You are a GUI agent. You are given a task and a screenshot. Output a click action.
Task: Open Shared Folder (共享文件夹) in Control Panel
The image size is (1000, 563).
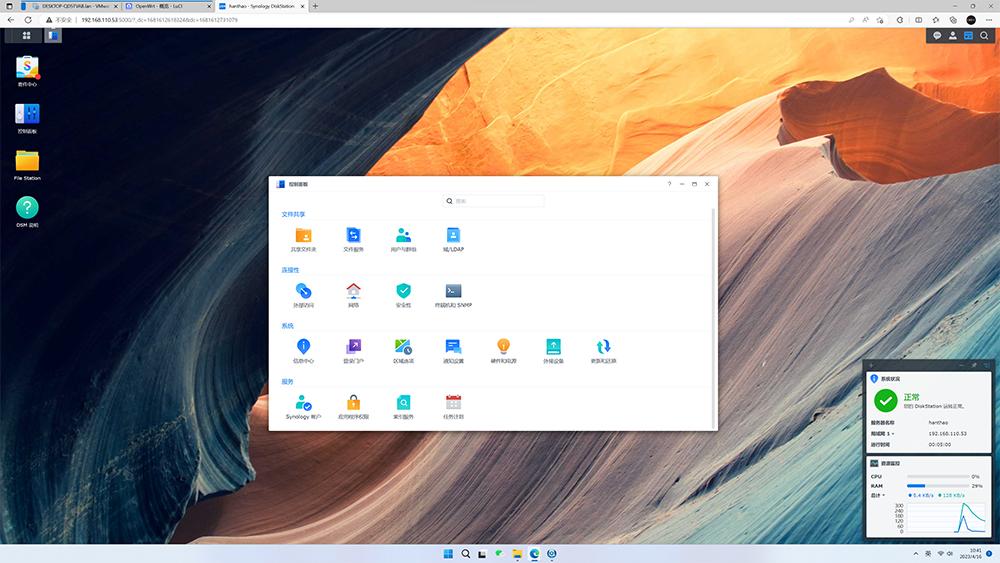[303, 236]
